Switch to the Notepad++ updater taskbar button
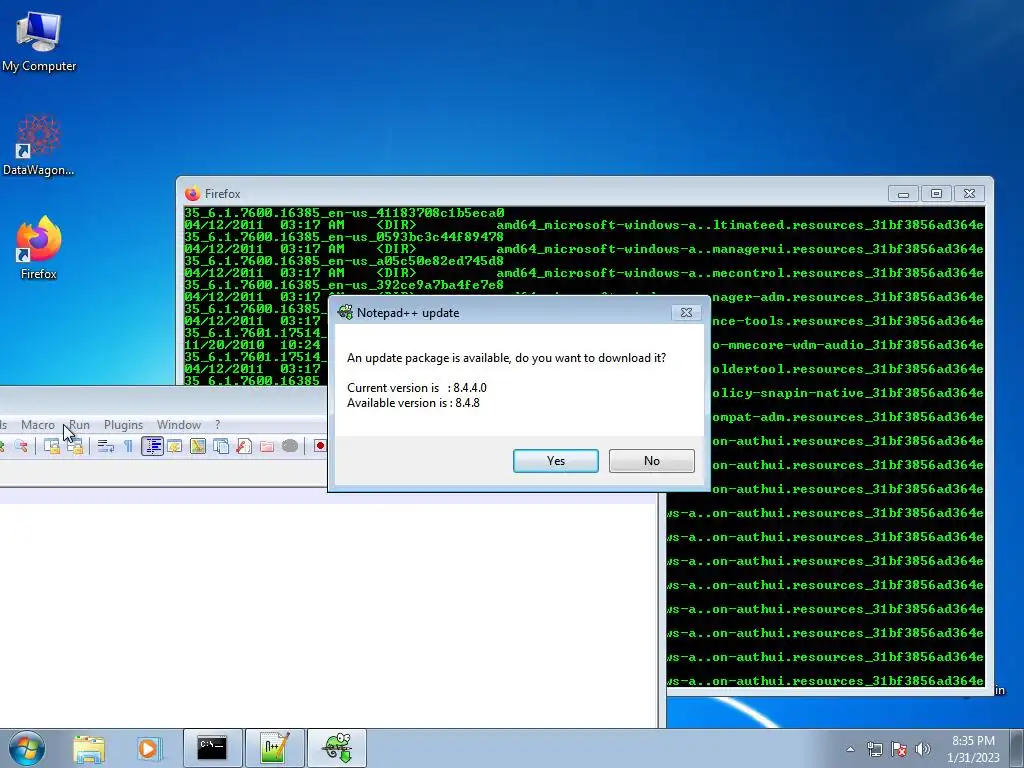Screen dimensions: 1024x768 click(337, 748)
